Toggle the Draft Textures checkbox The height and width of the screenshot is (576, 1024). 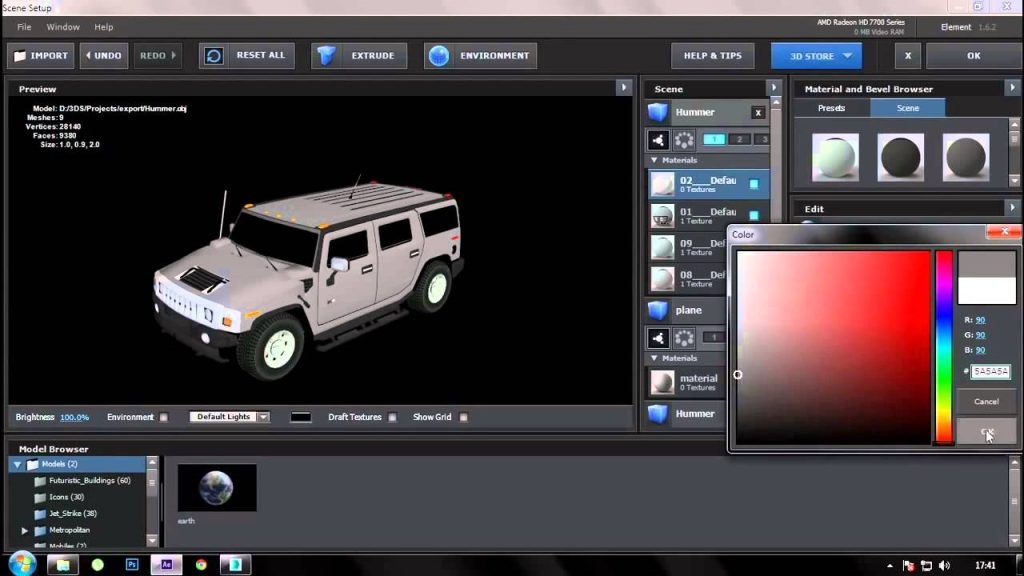pos(392,417)
